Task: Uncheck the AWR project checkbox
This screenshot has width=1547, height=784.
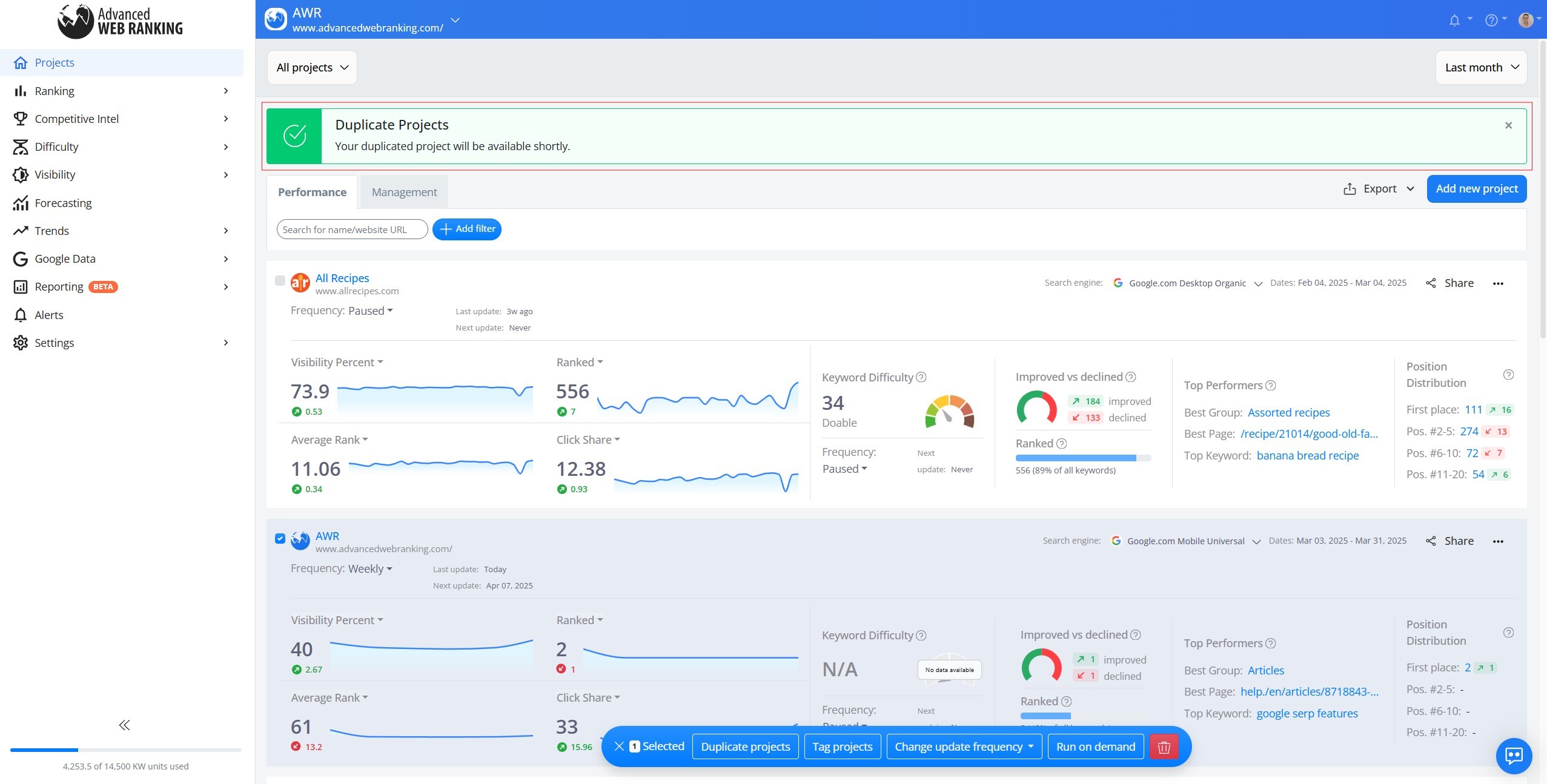Action: tap(280, 538)
